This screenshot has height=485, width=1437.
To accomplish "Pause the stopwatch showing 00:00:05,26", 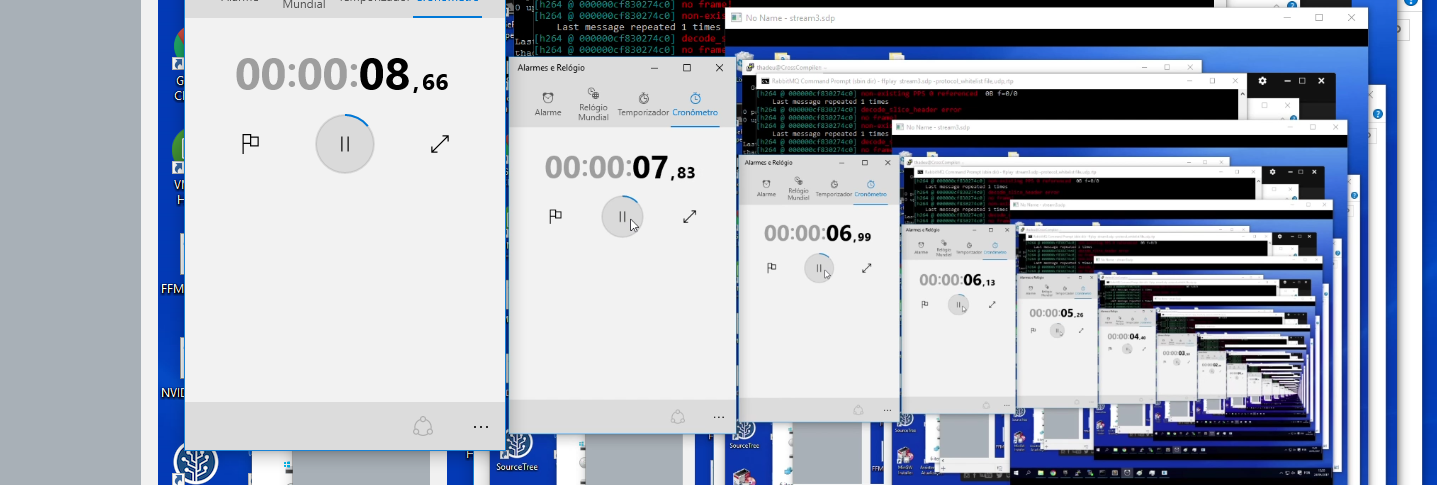I will click(x=1056, y=330).
